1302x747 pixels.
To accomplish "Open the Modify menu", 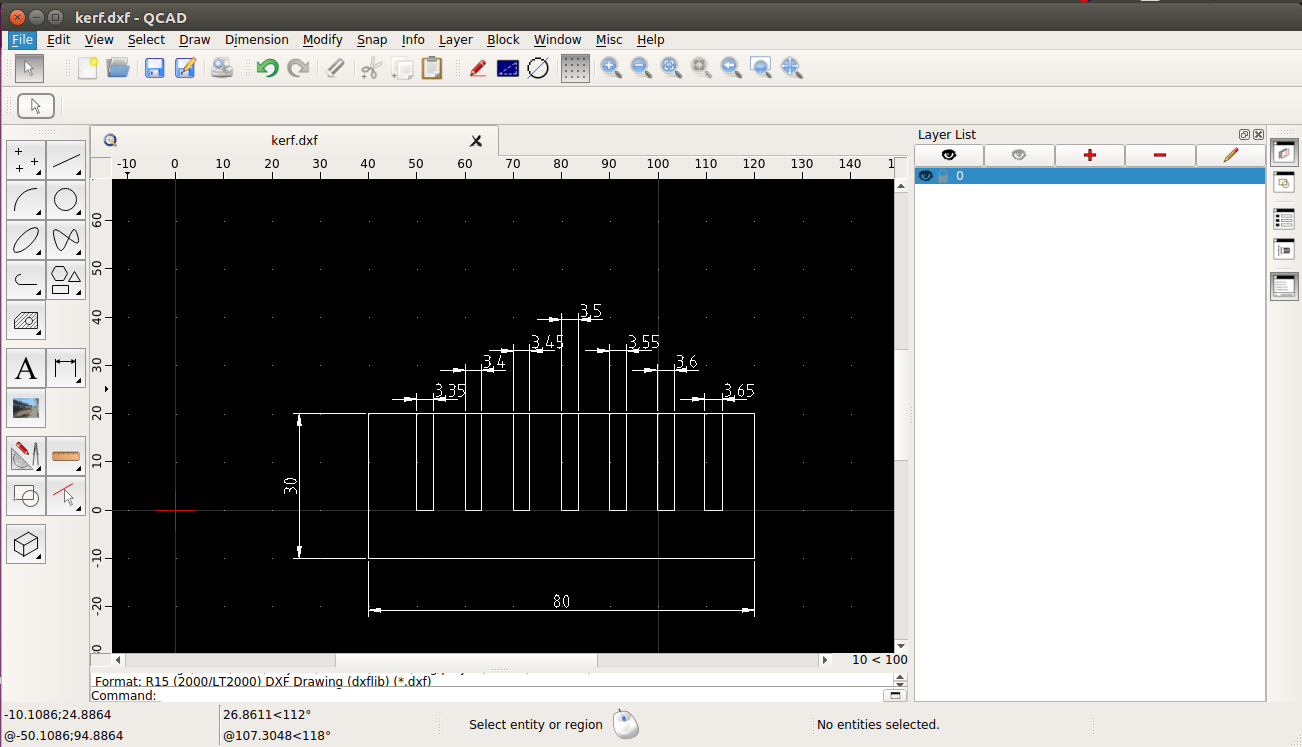I will pos(322,40).
